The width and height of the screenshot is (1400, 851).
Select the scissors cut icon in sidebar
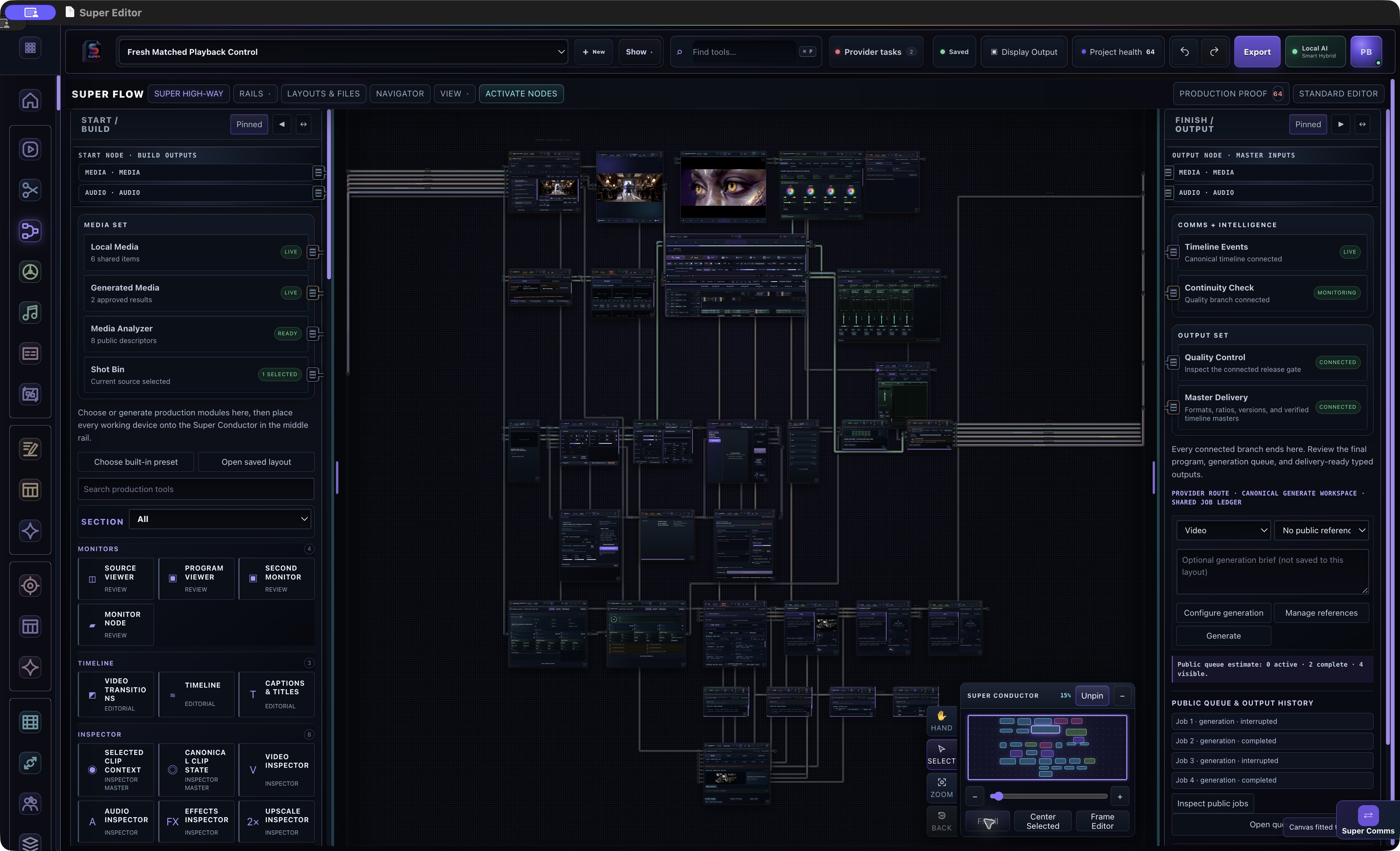pyautogui.click(x=30, y=190)
